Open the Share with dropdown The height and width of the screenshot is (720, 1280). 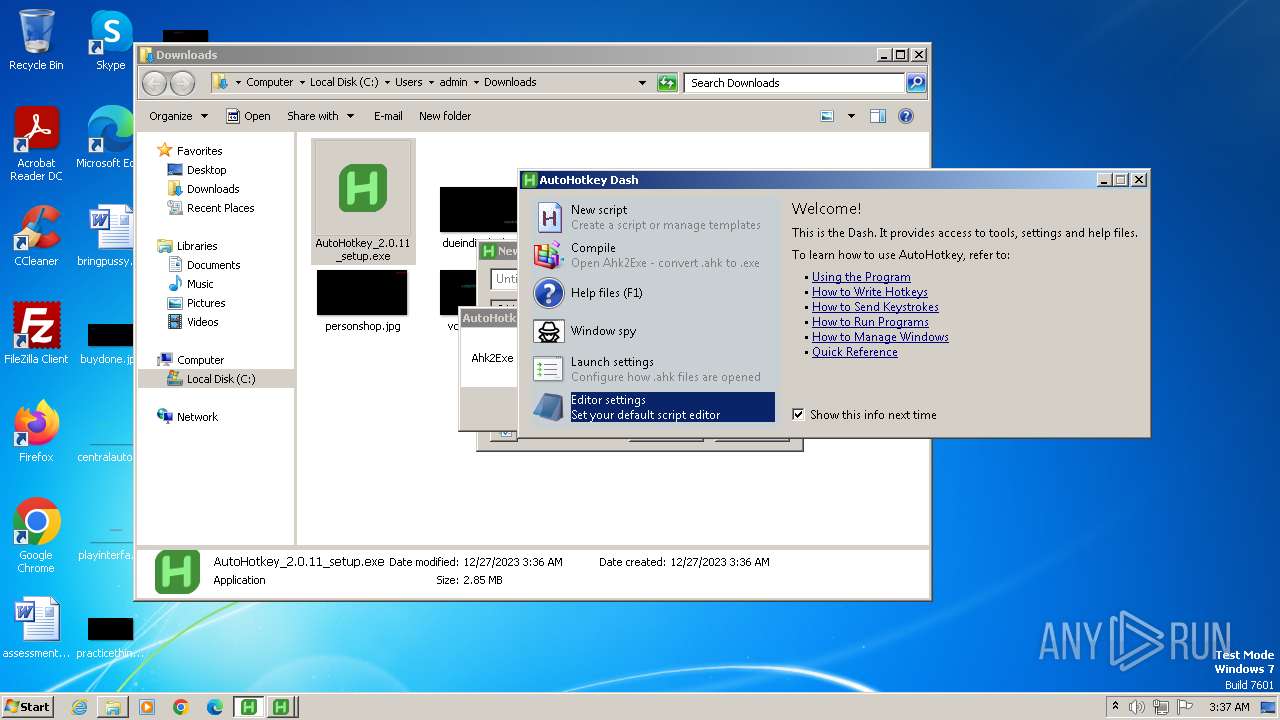tap(320, 116)
